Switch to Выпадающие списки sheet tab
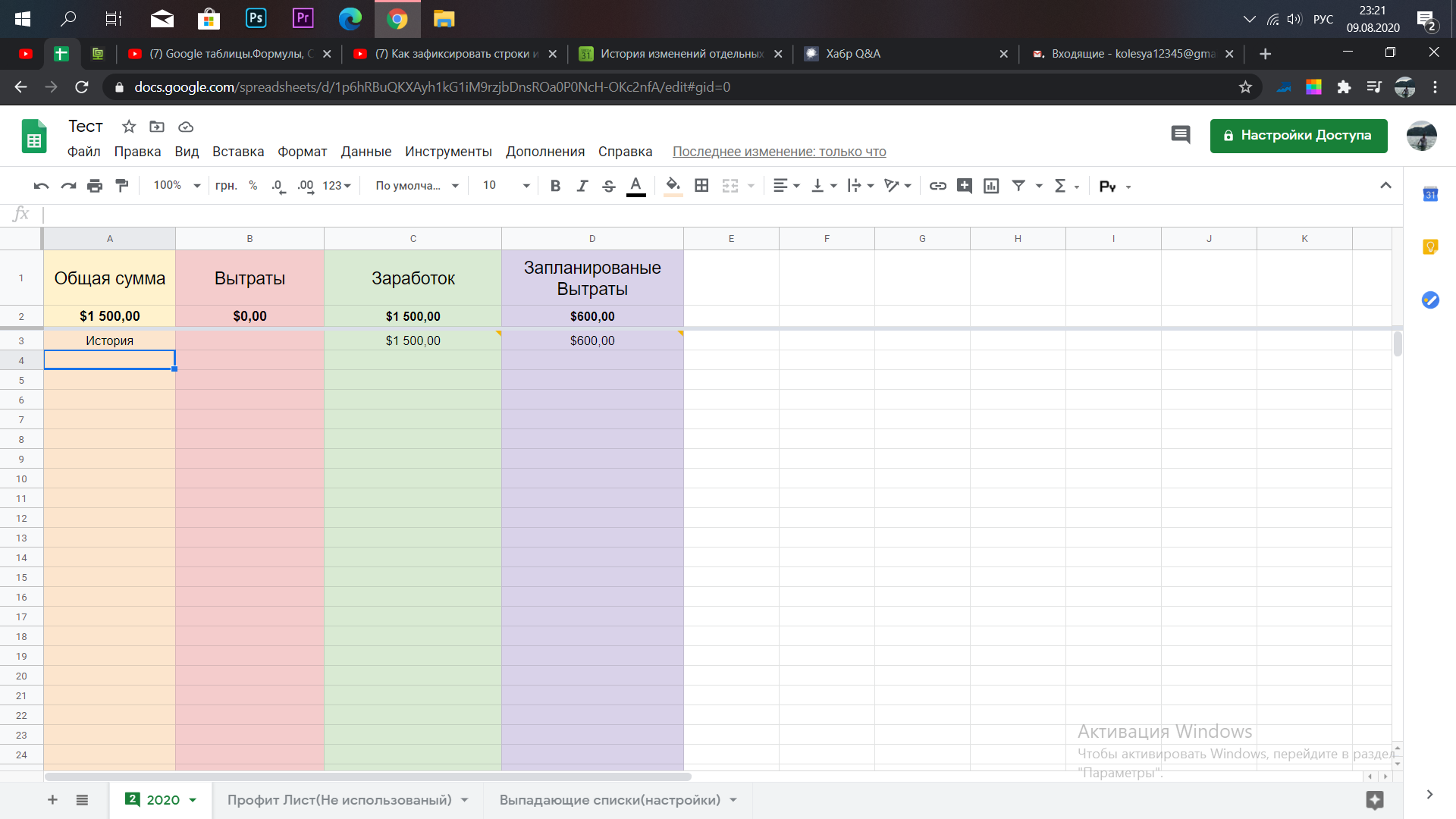 (610, 800)
